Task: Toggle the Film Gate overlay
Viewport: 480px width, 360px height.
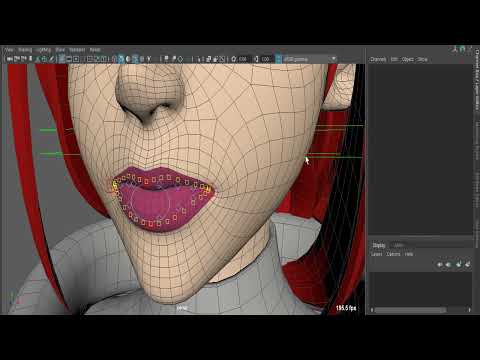Action: [69, 59]
